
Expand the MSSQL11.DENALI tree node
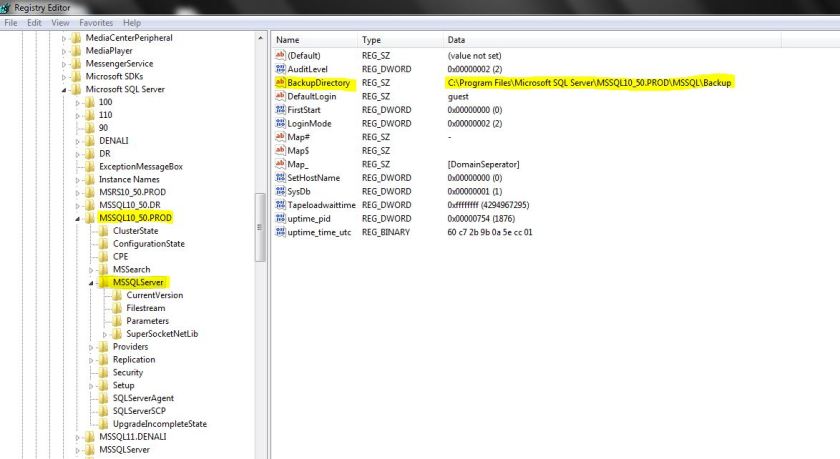point(78,437)
